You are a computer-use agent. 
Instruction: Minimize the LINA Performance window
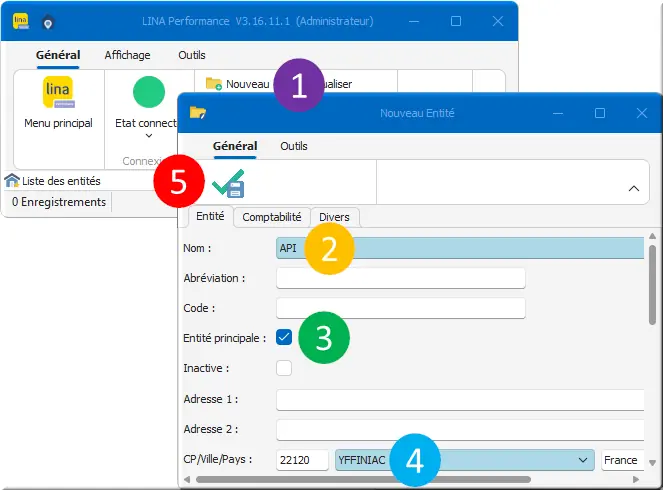tap(414, 21)
